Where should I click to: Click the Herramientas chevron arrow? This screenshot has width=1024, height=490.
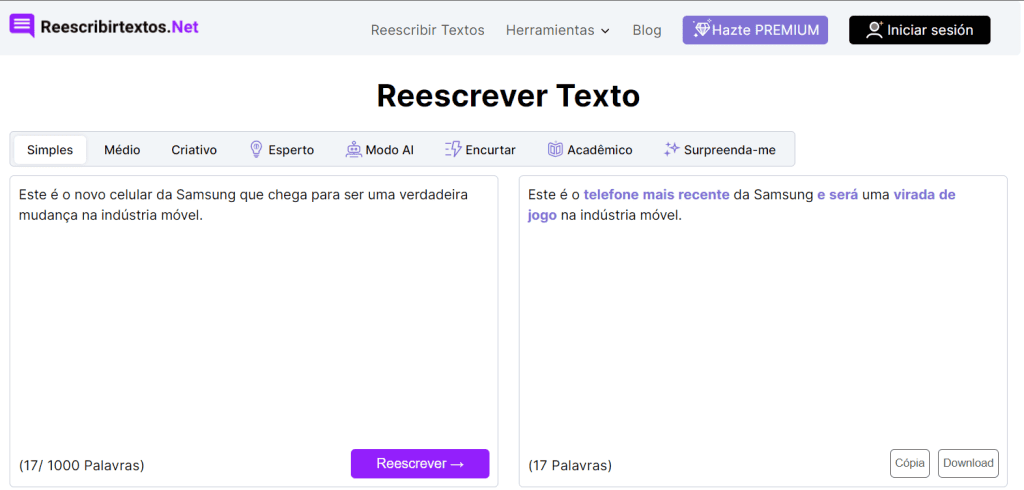pos(605,31)
